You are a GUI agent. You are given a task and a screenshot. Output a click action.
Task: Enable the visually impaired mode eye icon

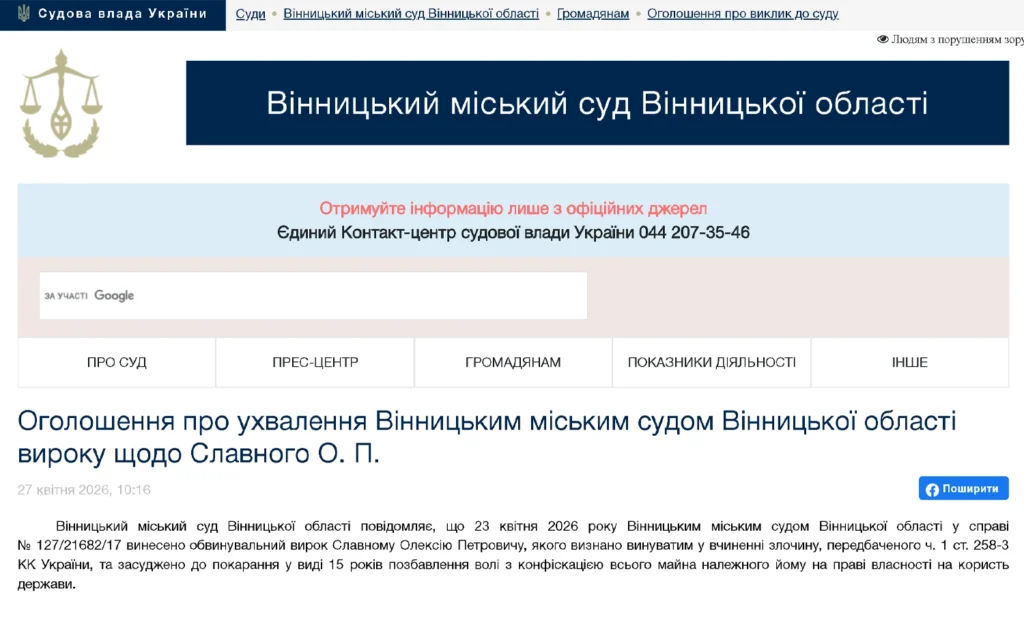click(x=882, y=39)
